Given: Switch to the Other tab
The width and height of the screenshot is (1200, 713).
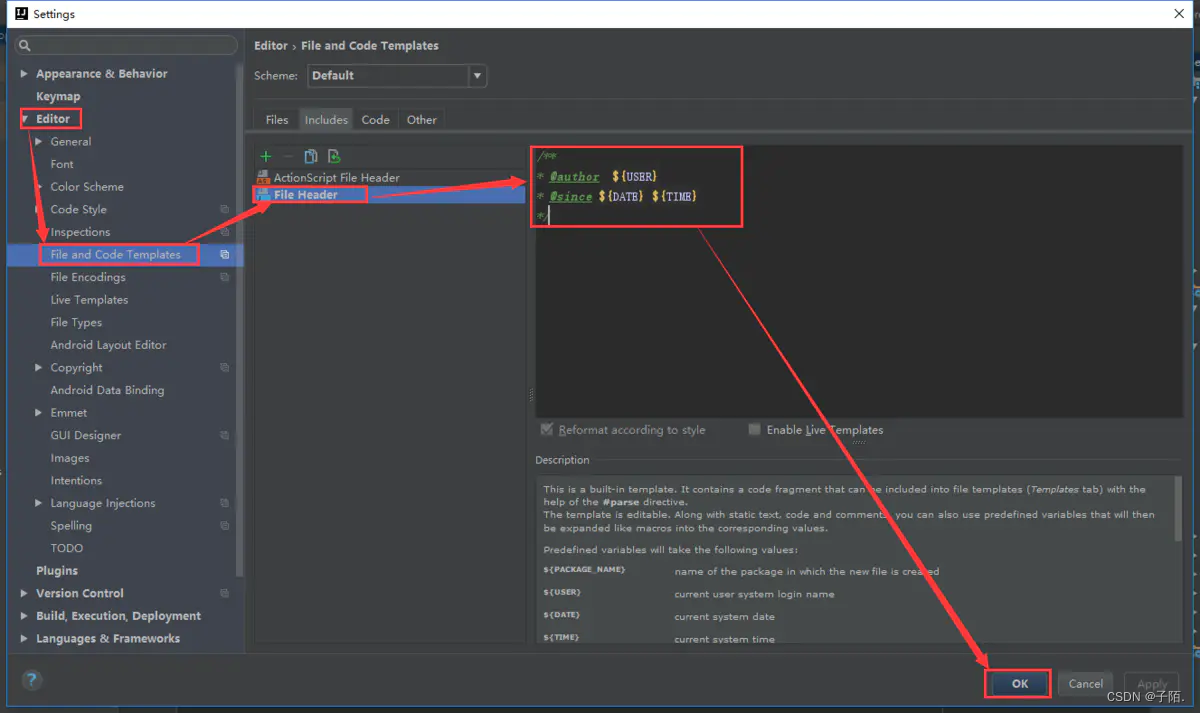Looking at the screenshot, I should coord(421,119).
